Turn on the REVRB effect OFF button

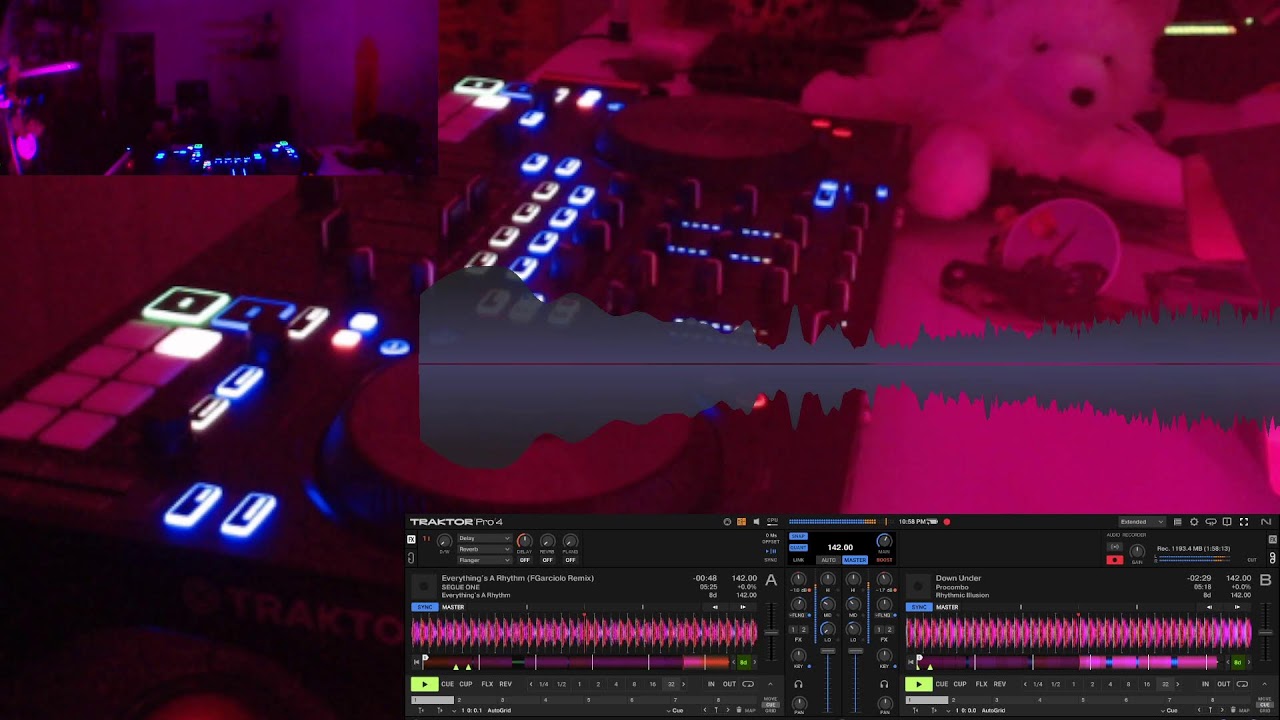point(547,560)
